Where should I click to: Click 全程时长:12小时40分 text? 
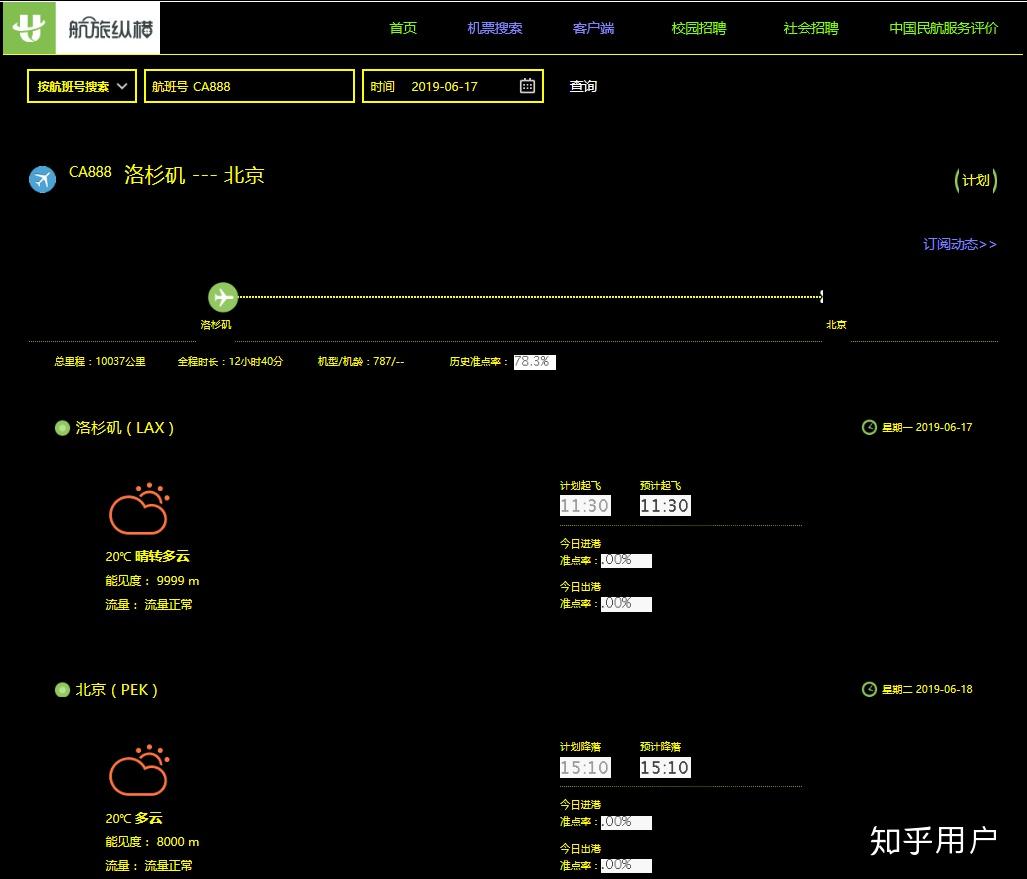click(230, 361)
